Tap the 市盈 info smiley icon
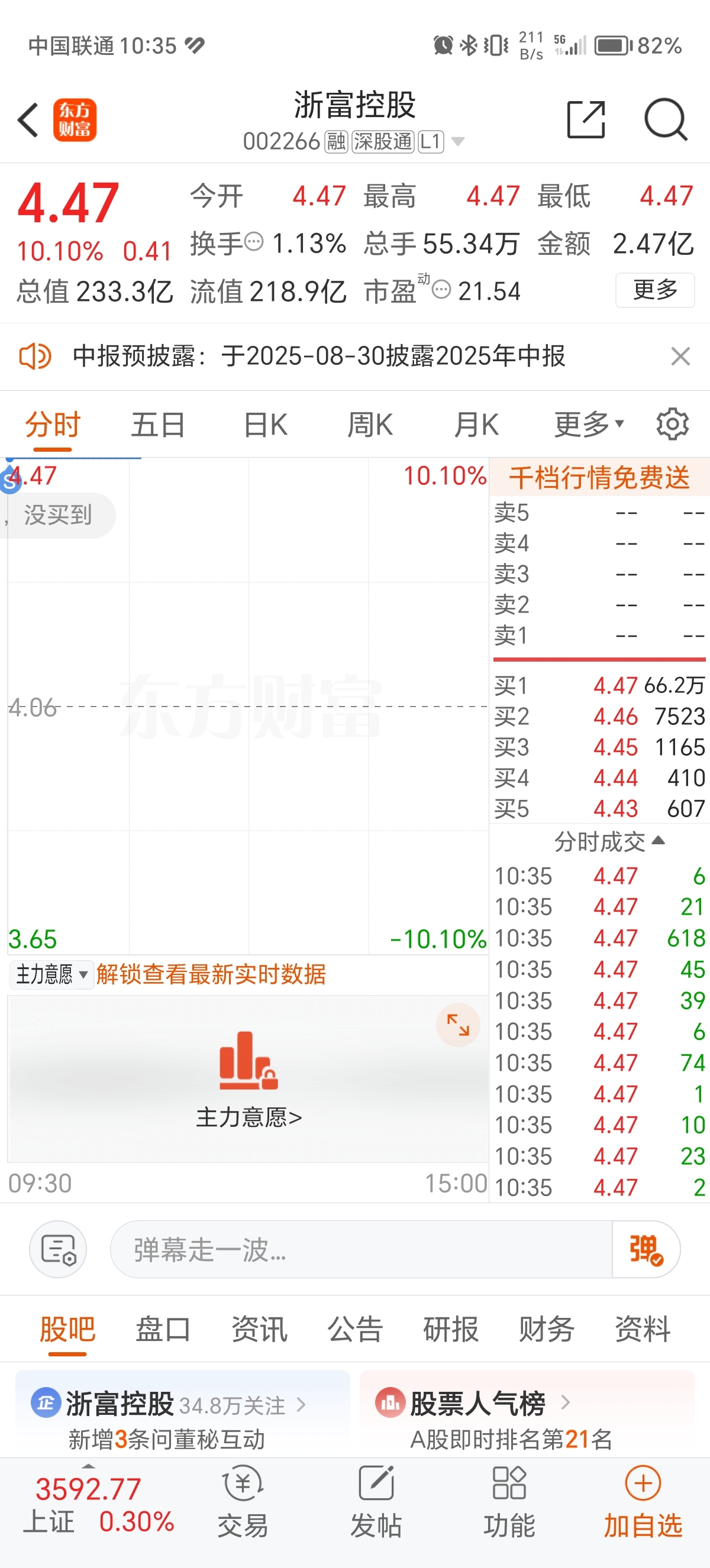The height and width of the screenshot is (1568, 710). 441,289
